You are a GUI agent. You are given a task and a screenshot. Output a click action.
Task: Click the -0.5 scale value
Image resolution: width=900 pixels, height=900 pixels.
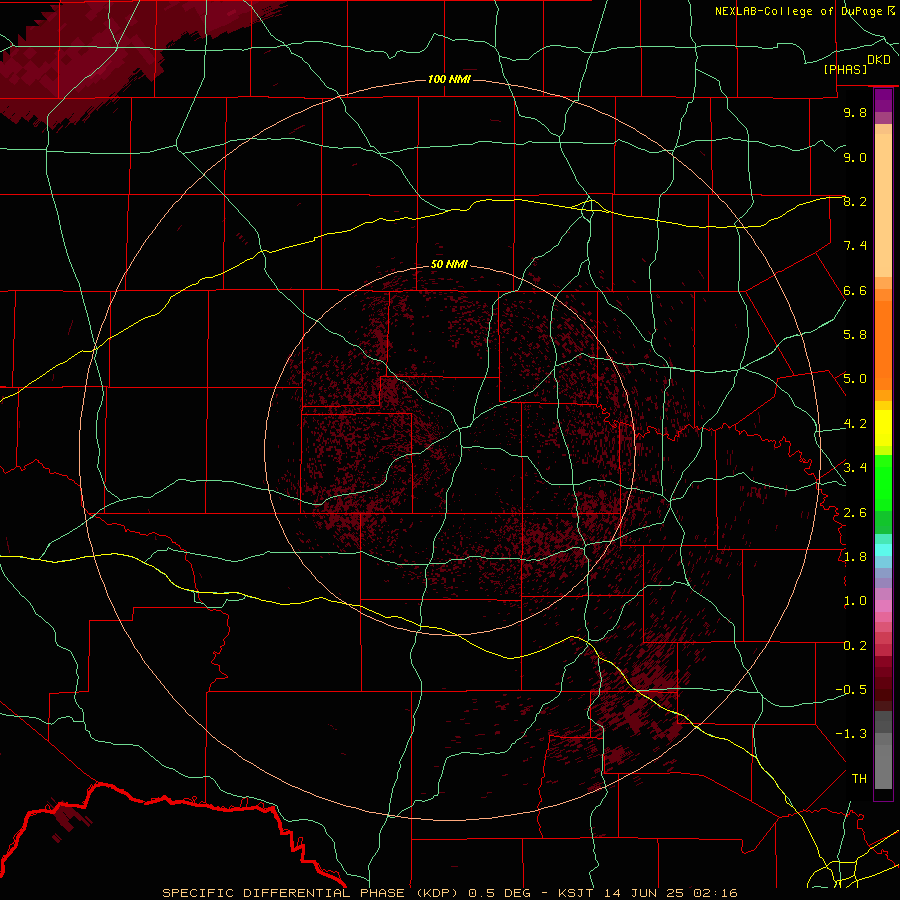point(851,690)
